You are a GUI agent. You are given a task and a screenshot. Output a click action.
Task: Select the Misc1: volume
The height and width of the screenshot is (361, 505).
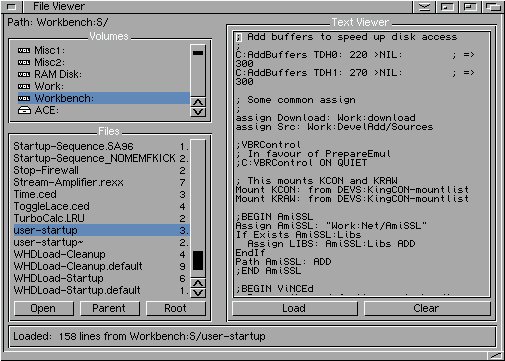coord(103,51)
